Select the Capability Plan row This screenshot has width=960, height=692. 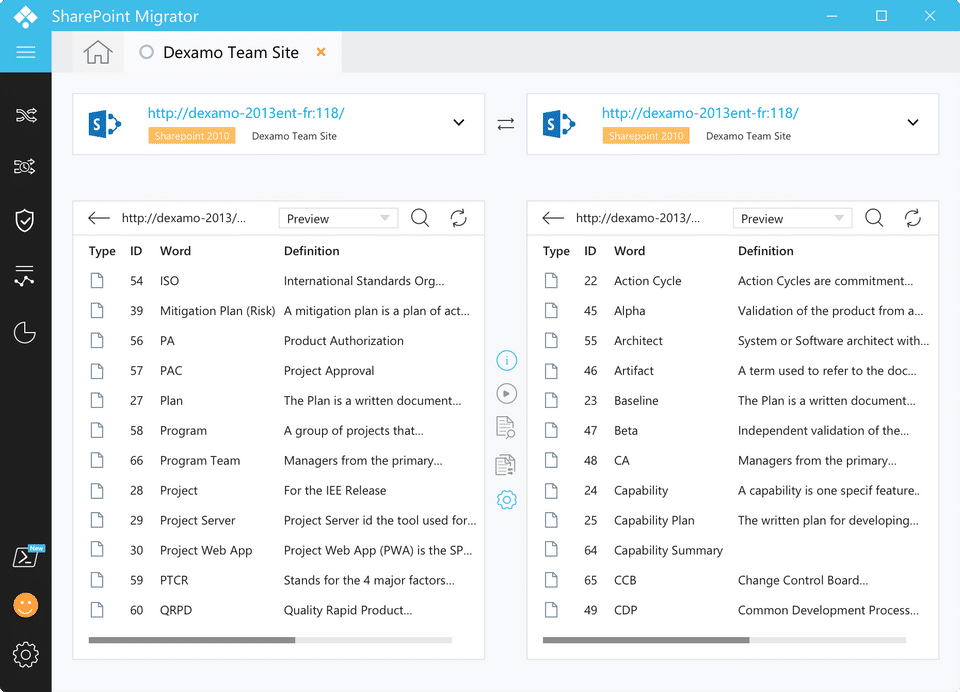(733, 521)
